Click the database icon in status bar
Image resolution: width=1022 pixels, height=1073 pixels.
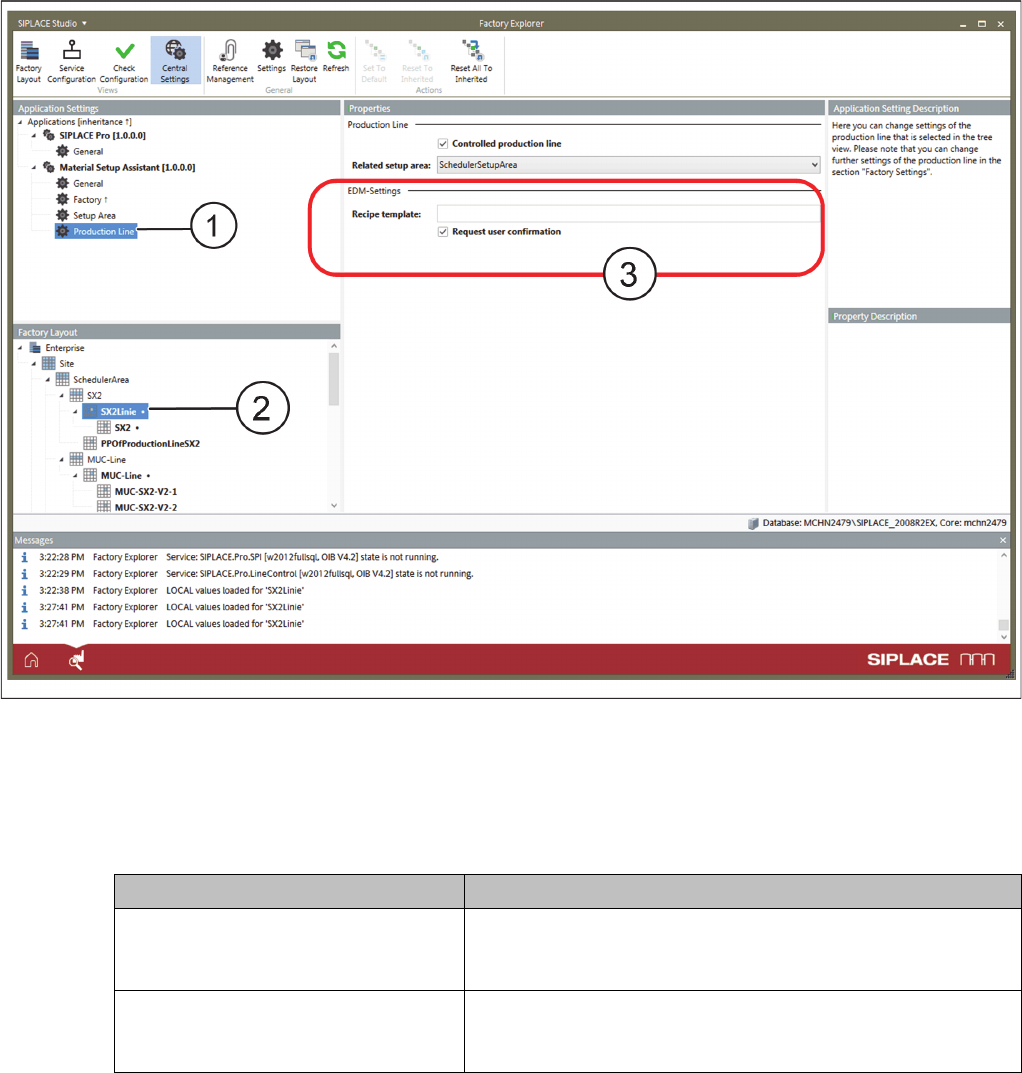(x=753, y=523)
